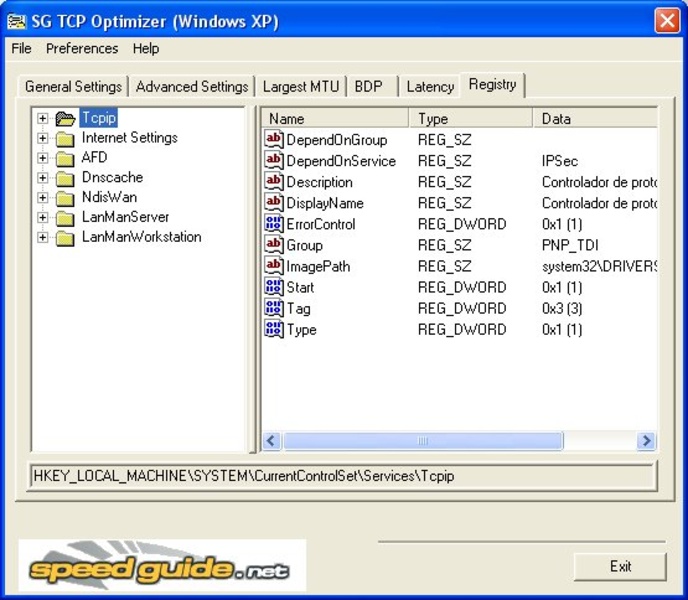Switch to the Largest MTU tab
This screenshot has width=688, height=600.
pos(300,87)
